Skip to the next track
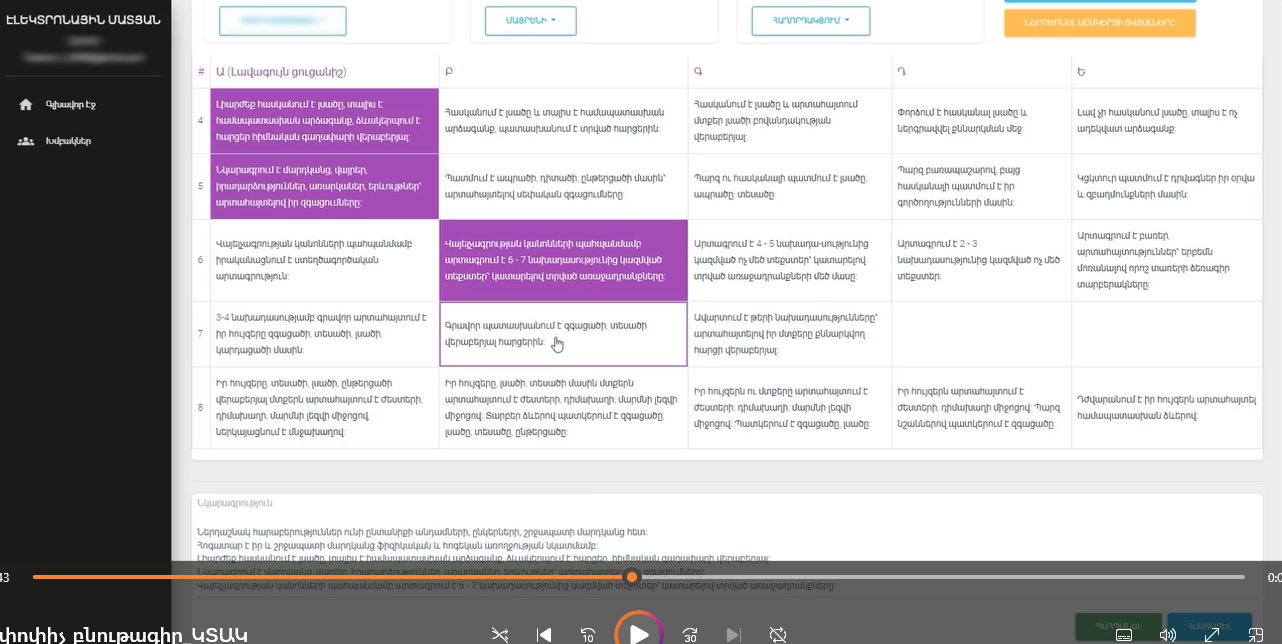This screenshot has width=1282, height=644. pyautogui.click(x=733, y=634)
